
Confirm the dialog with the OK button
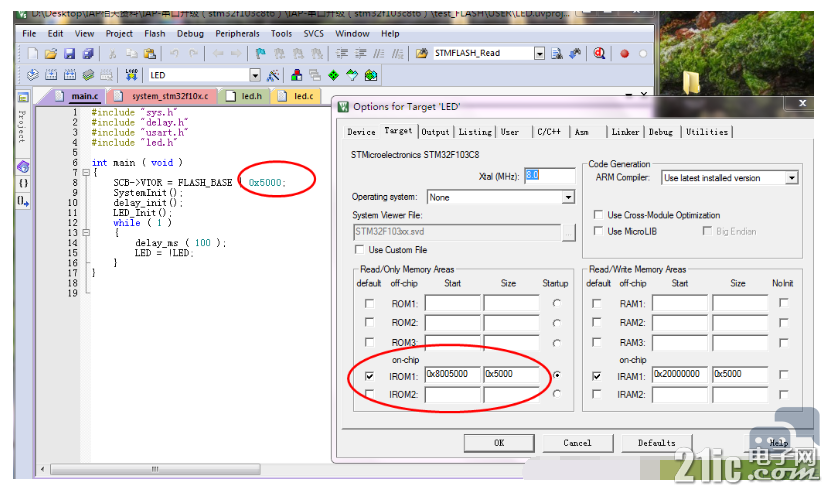[x=499, y=443]
